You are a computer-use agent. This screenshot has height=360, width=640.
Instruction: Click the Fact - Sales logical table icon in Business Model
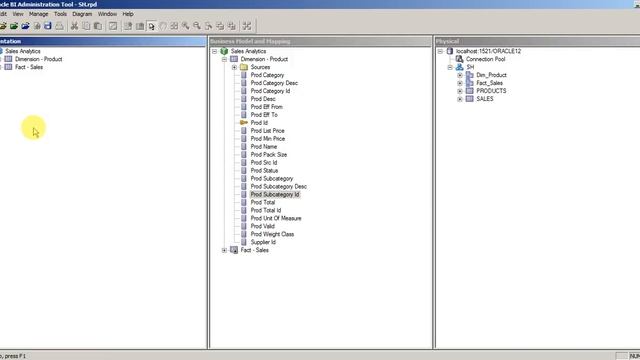[x=234, y=250]
